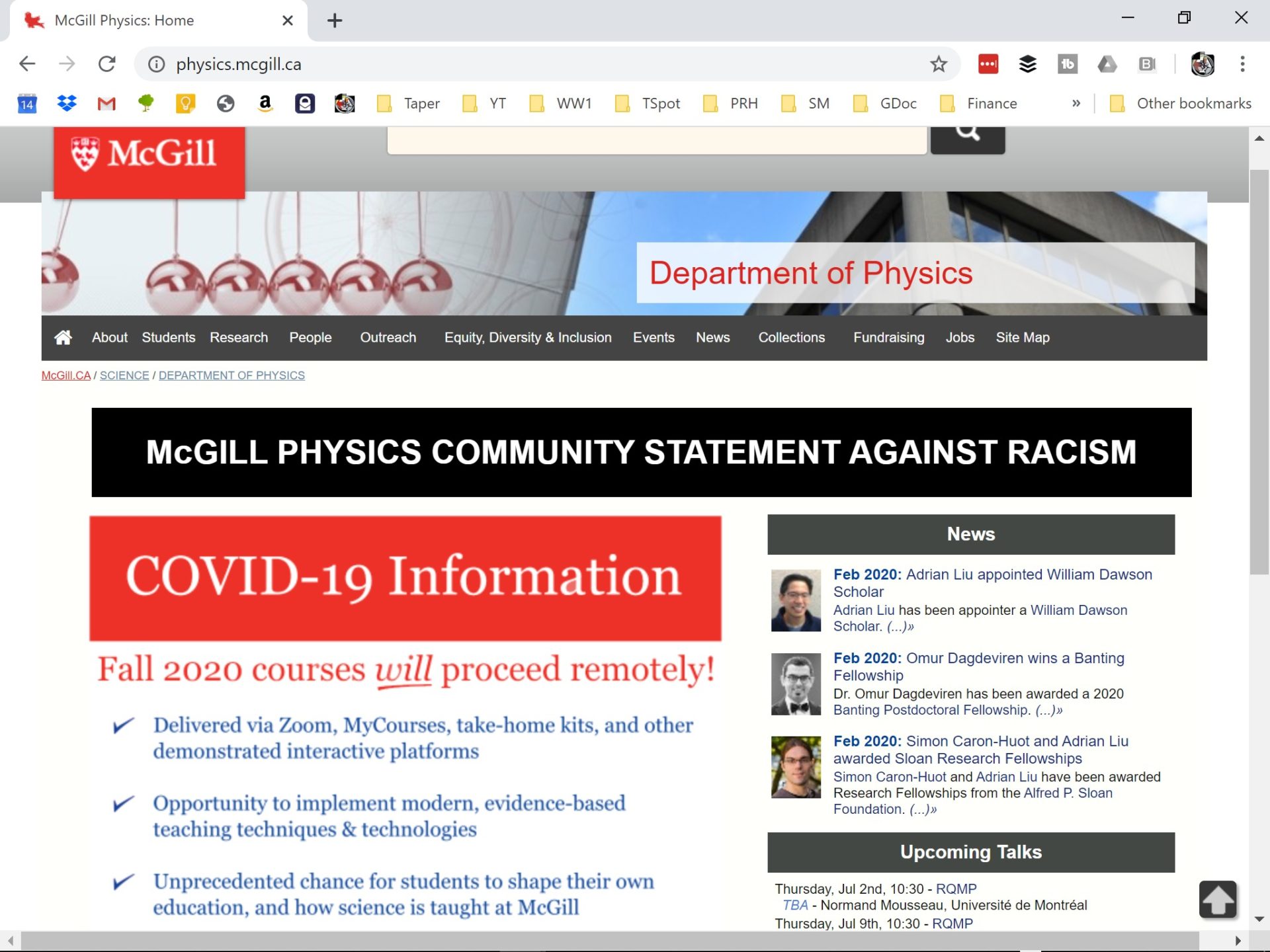This screenshot has height=952, width=1270.
Task: Go back with browser back arrow
Action: click(x=27, y=64)
